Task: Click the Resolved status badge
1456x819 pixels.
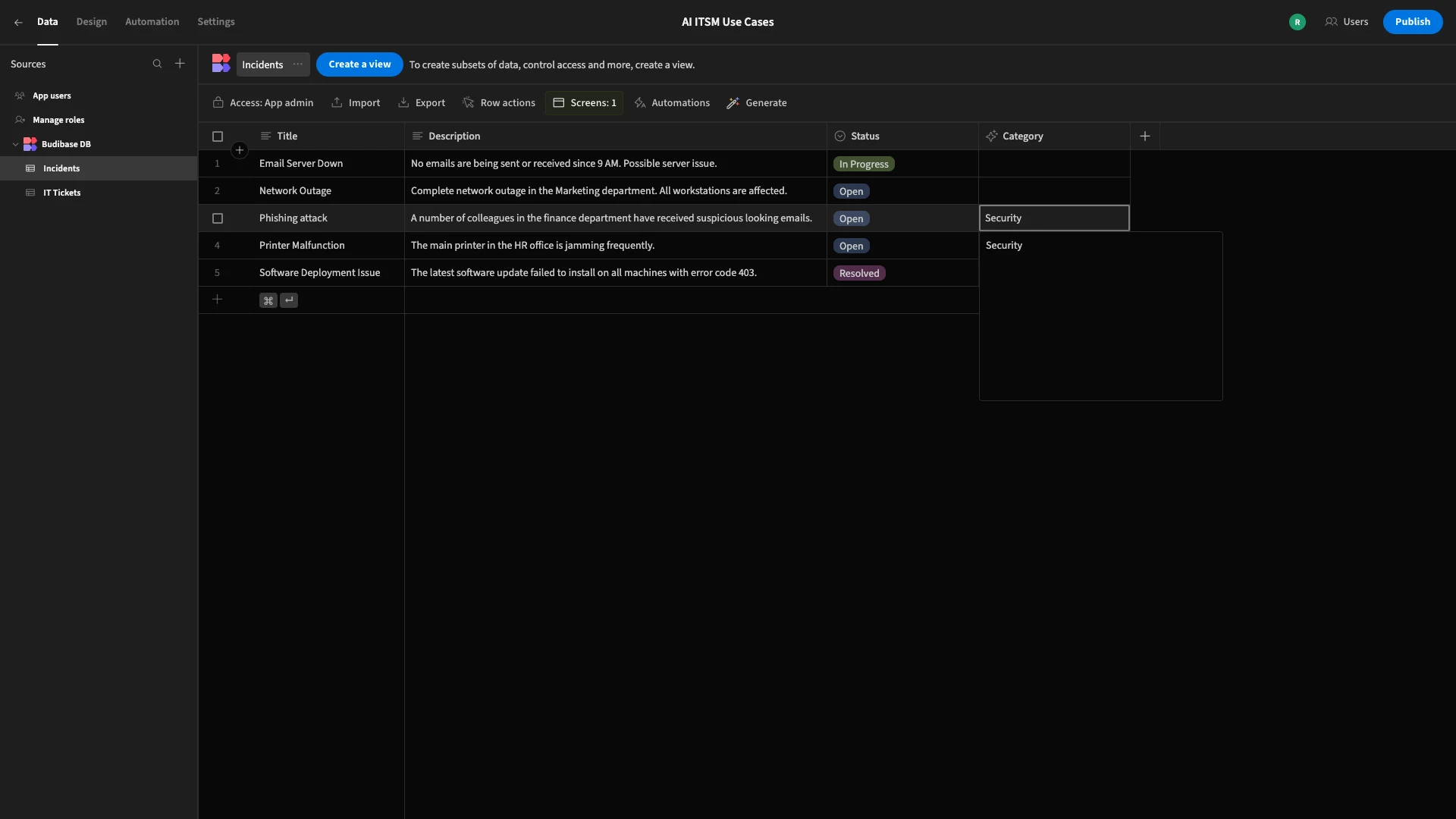Action: click(x=859, y=273)
